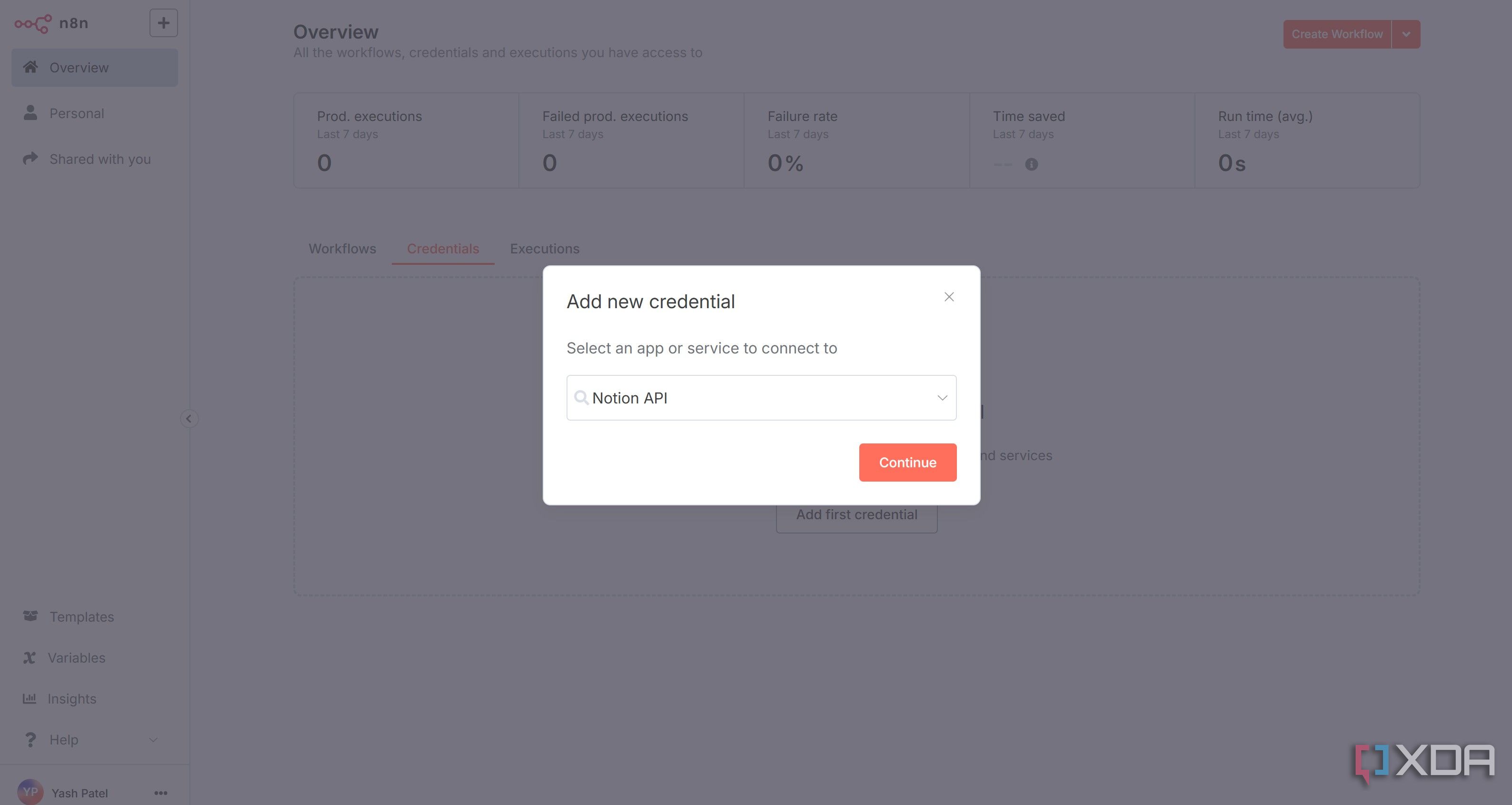Click the Add first credential button
The image size is (1512, 805).
coord(856,515)
